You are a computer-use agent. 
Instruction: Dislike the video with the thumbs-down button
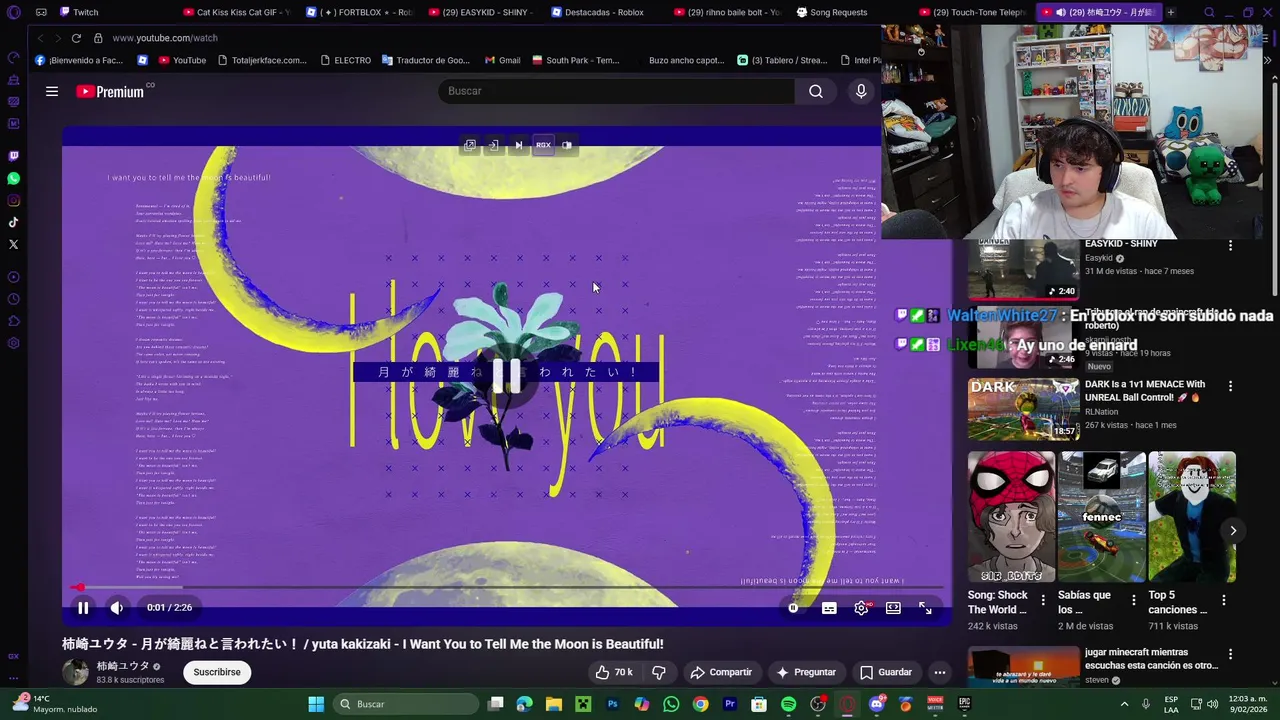(x=659, y=672)
